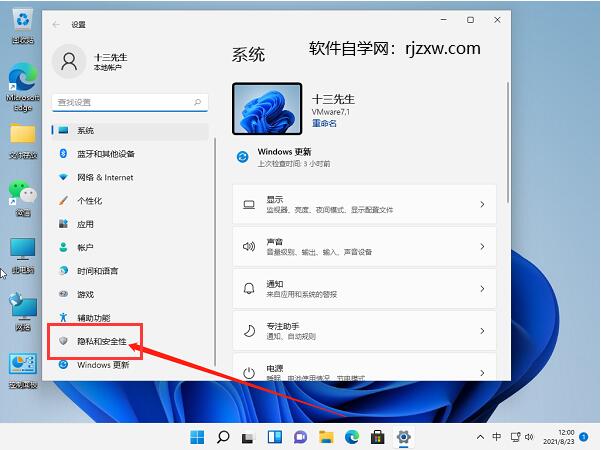Open Task View on the taskbar
This screenshot has height=450, width=601.
click(x=249, y=437)
